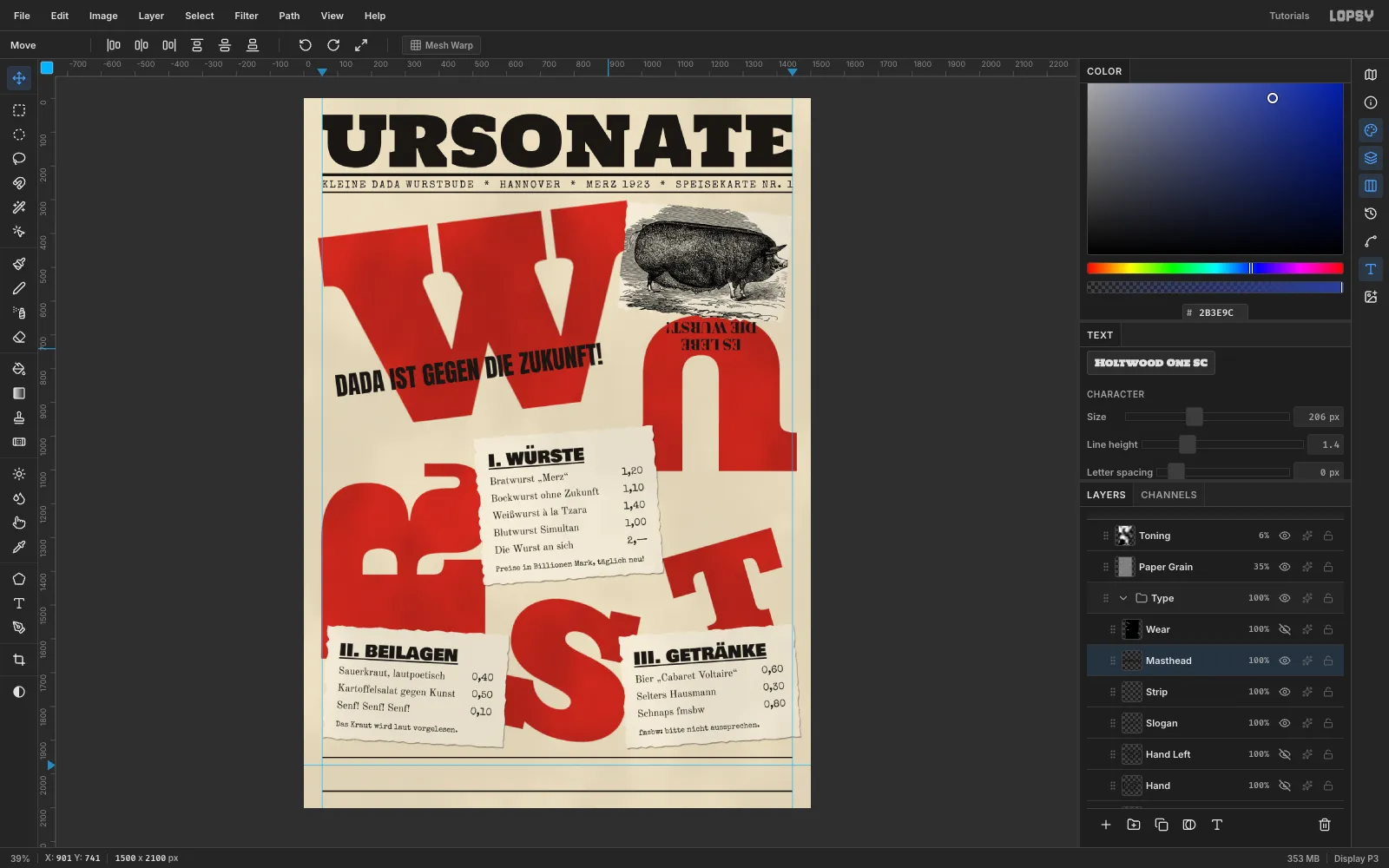Select the eyedropper tool
1389x868 pixels.
coord(19,547)
